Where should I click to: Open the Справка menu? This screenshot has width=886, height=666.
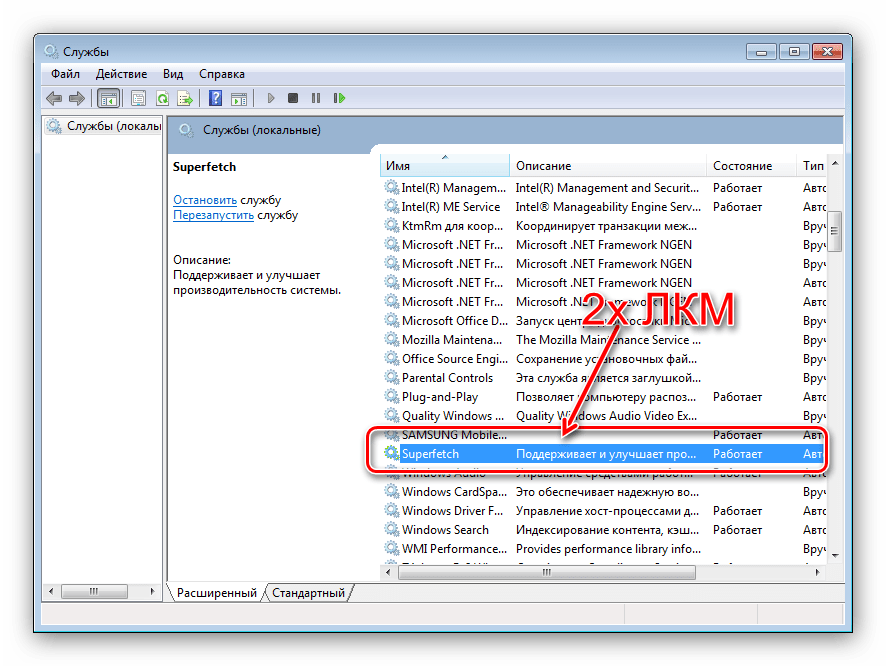click(221, 74)
